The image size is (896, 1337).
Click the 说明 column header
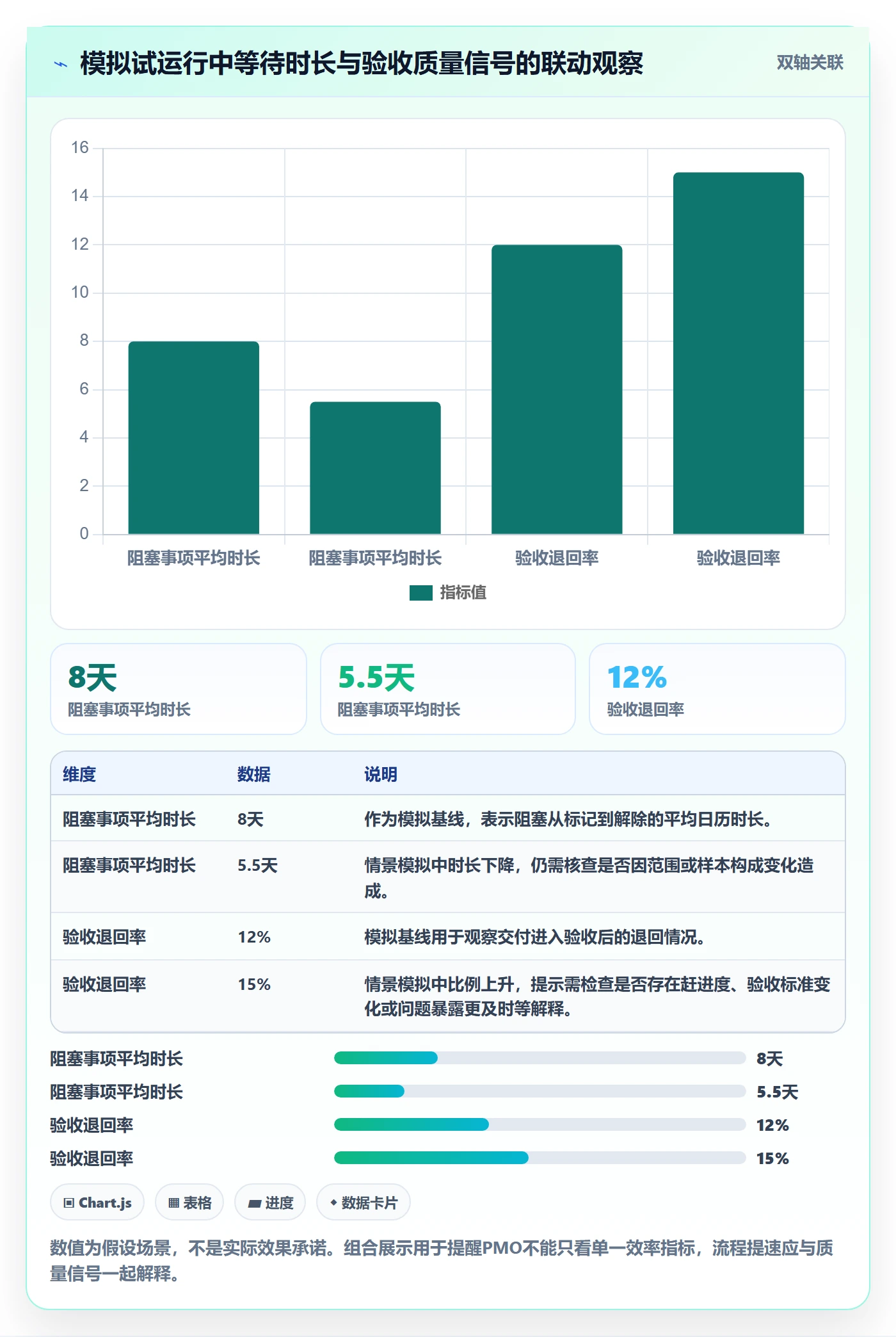[x=381, y=774]
